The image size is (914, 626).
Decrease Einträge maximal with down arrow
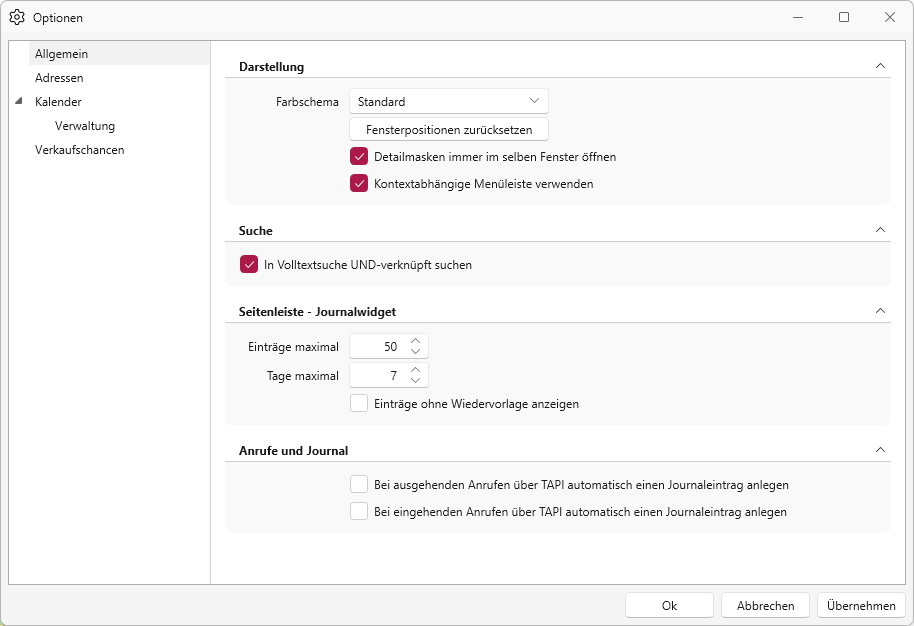(415, 351)
